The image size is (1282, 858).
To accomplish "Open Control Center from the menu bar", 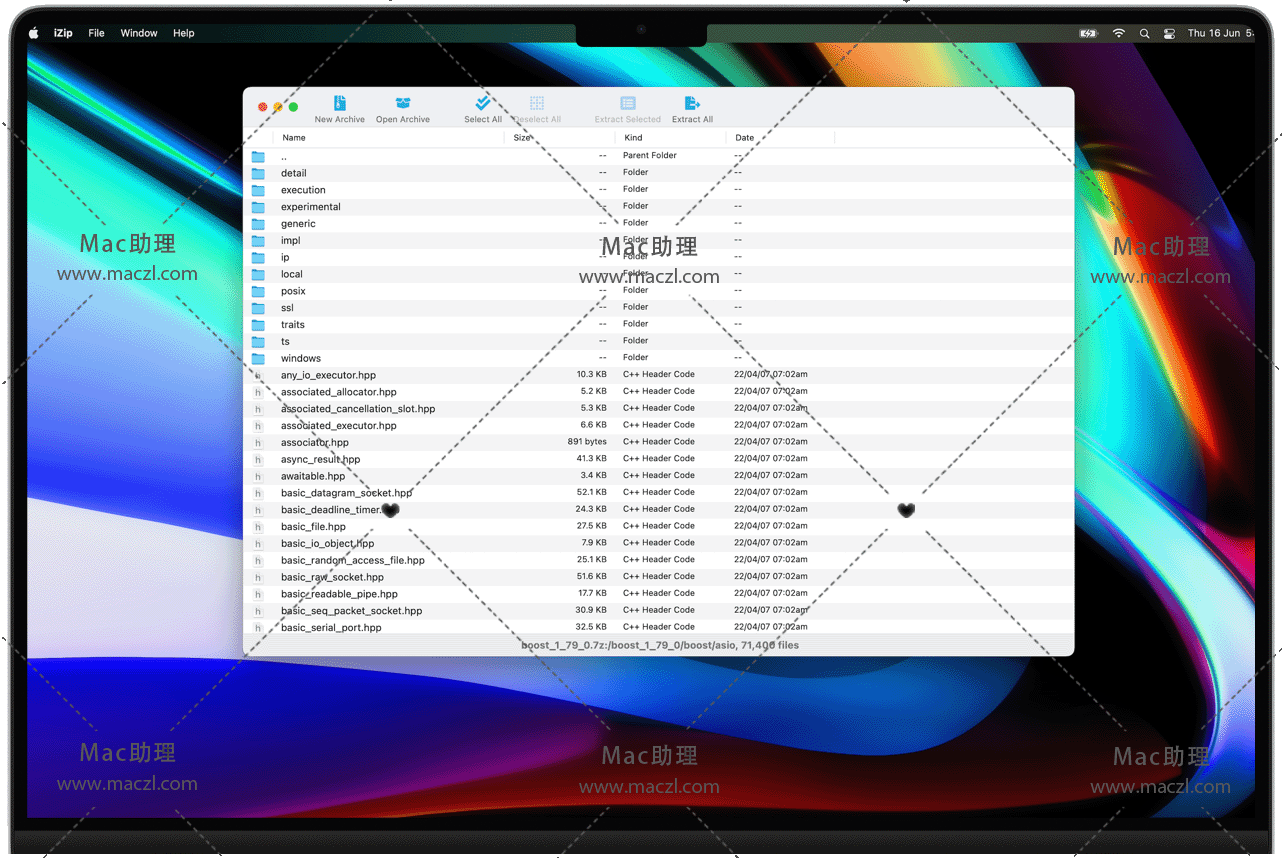I will point(1169,33).
